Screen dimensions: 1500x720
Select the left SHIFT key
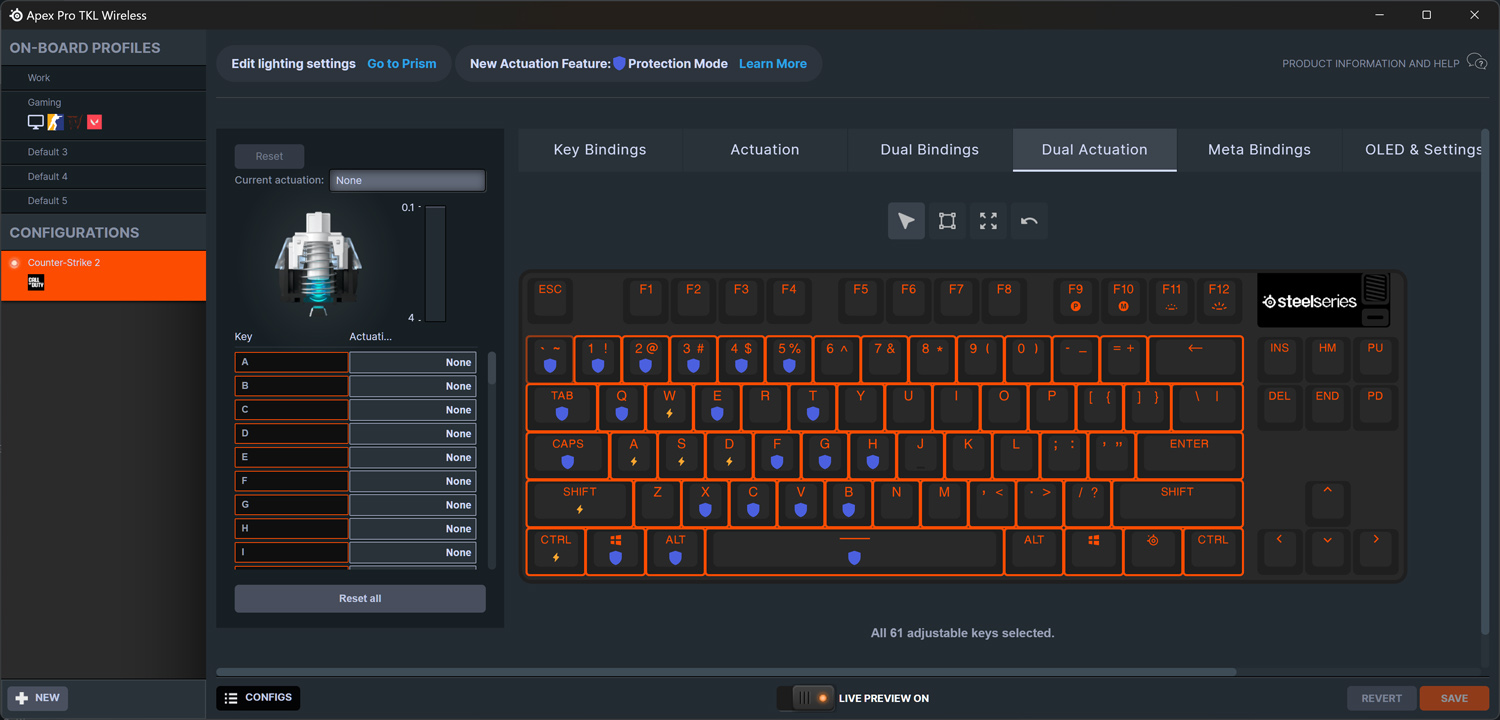579,503
